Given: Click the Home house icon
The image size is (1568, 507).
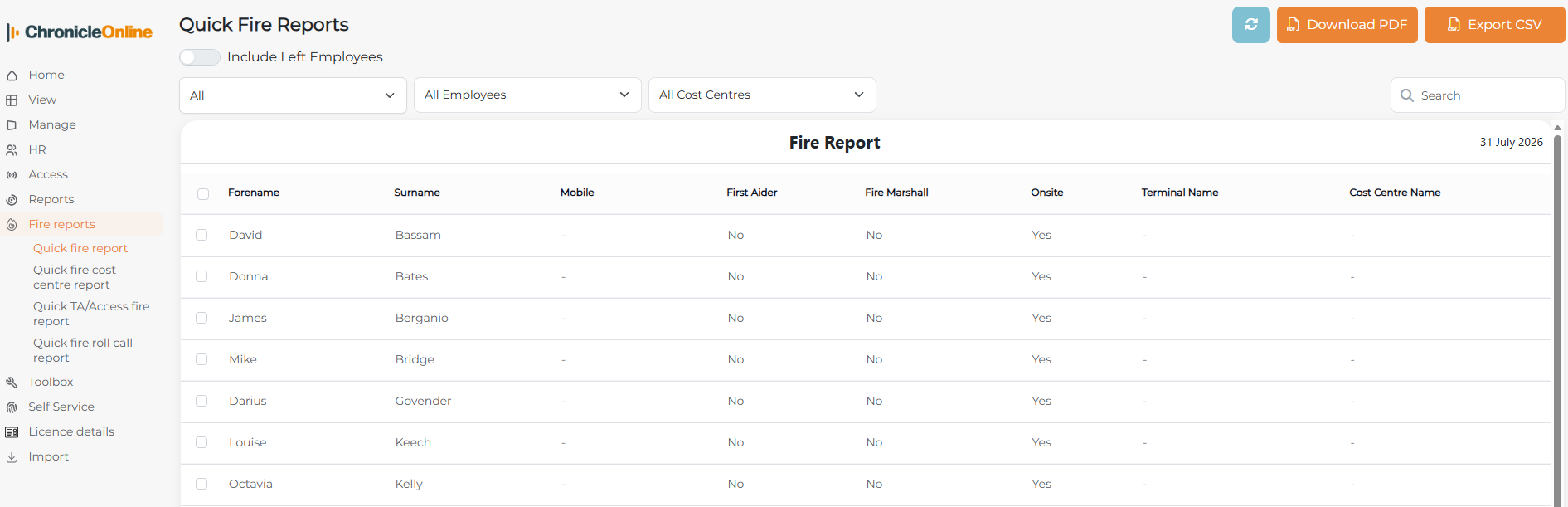Looking at the screenshot, I should 12,76.
